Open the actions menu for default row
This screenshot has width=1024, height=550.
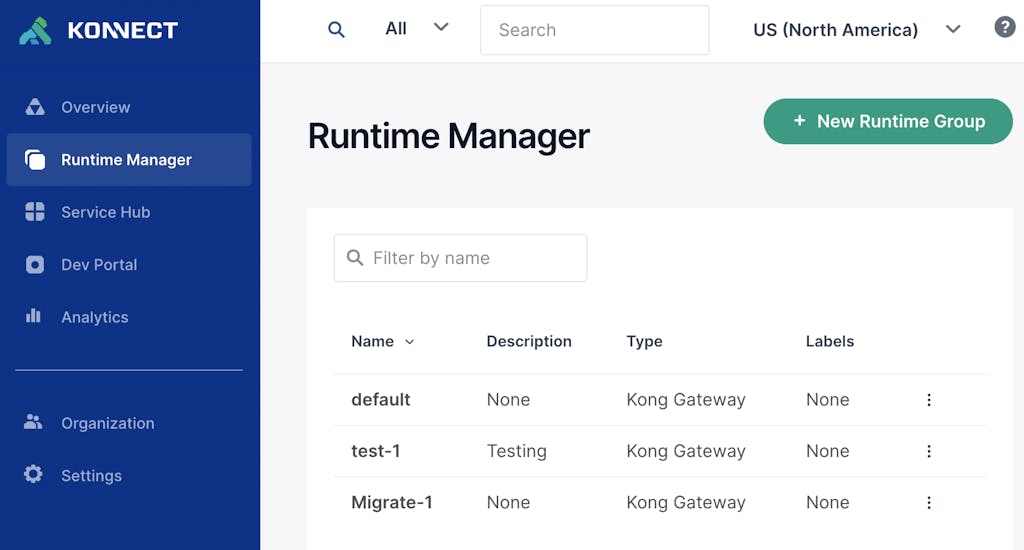click(928, 400)
